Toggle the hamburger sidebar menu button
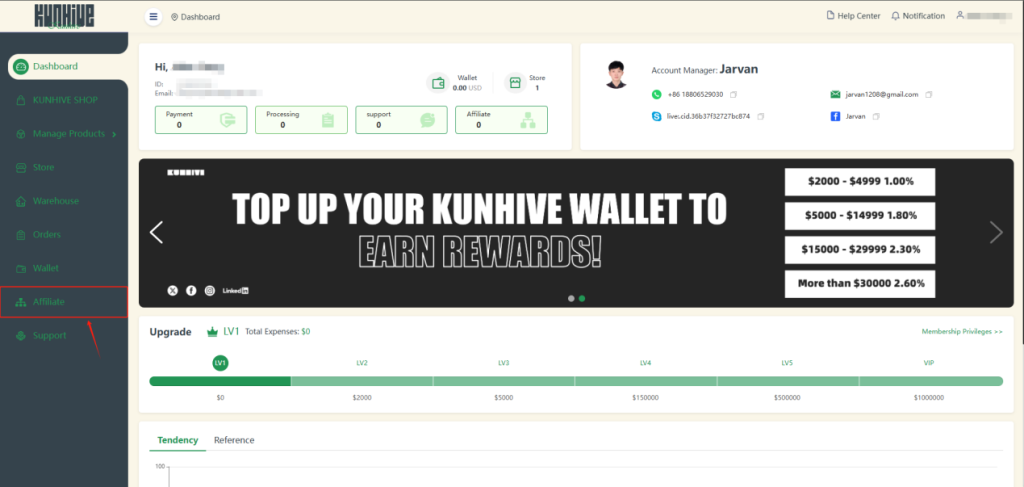1024x487 pixels. click(153, 17)
